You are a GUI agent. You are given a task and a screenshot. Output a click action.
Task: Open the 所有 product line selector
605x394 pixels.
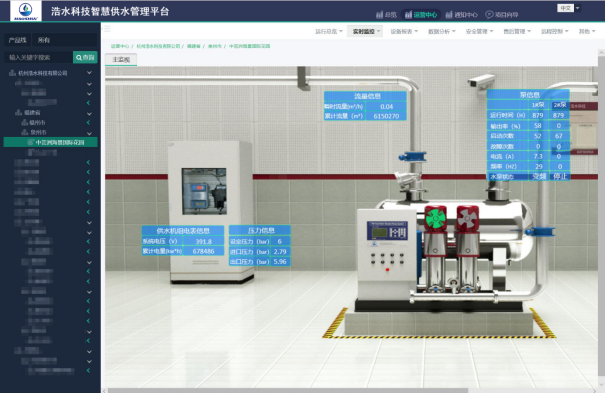pos(64,40)
